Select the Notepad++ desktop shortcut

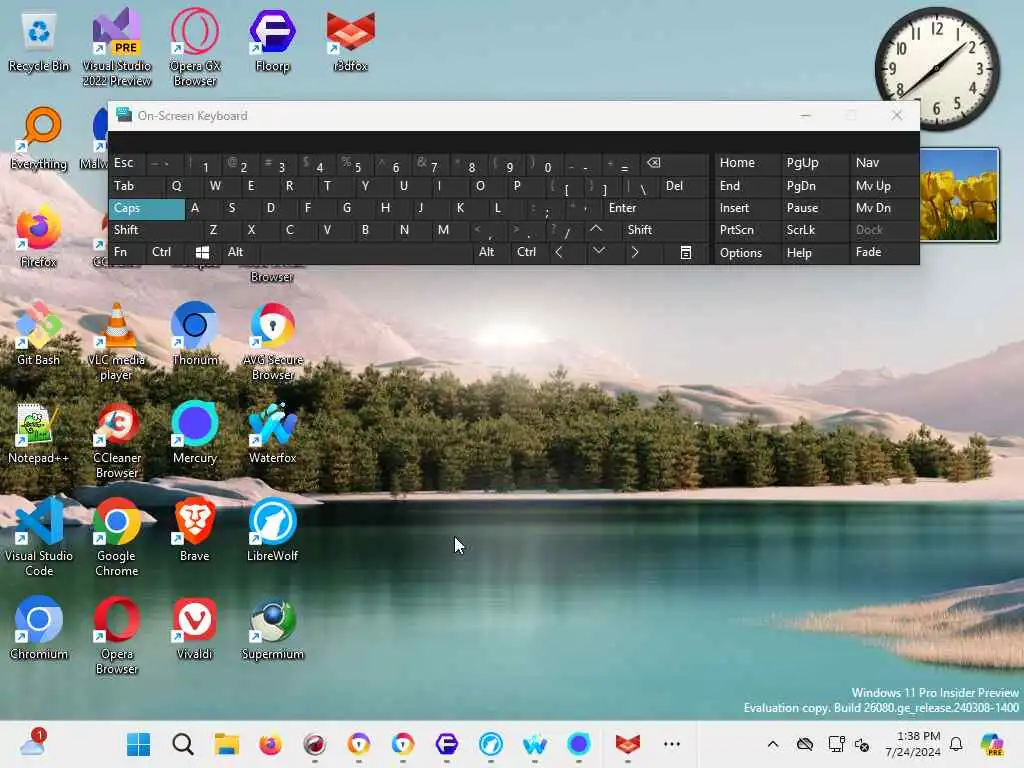coord(39,434)
